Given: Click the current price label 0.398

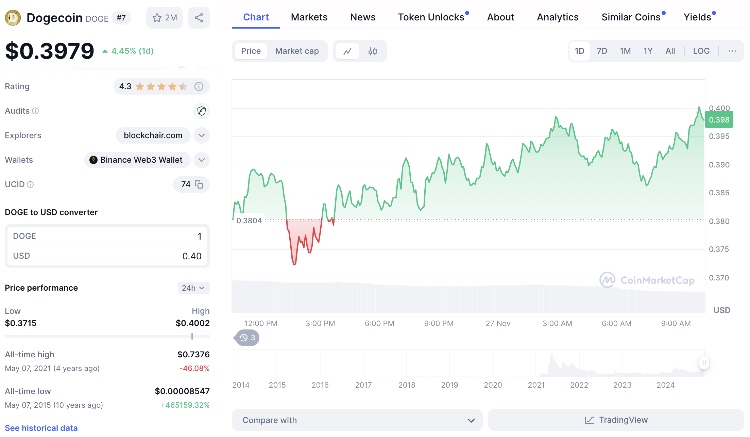Looking at the screenshot, I should (x=718, y=120).
